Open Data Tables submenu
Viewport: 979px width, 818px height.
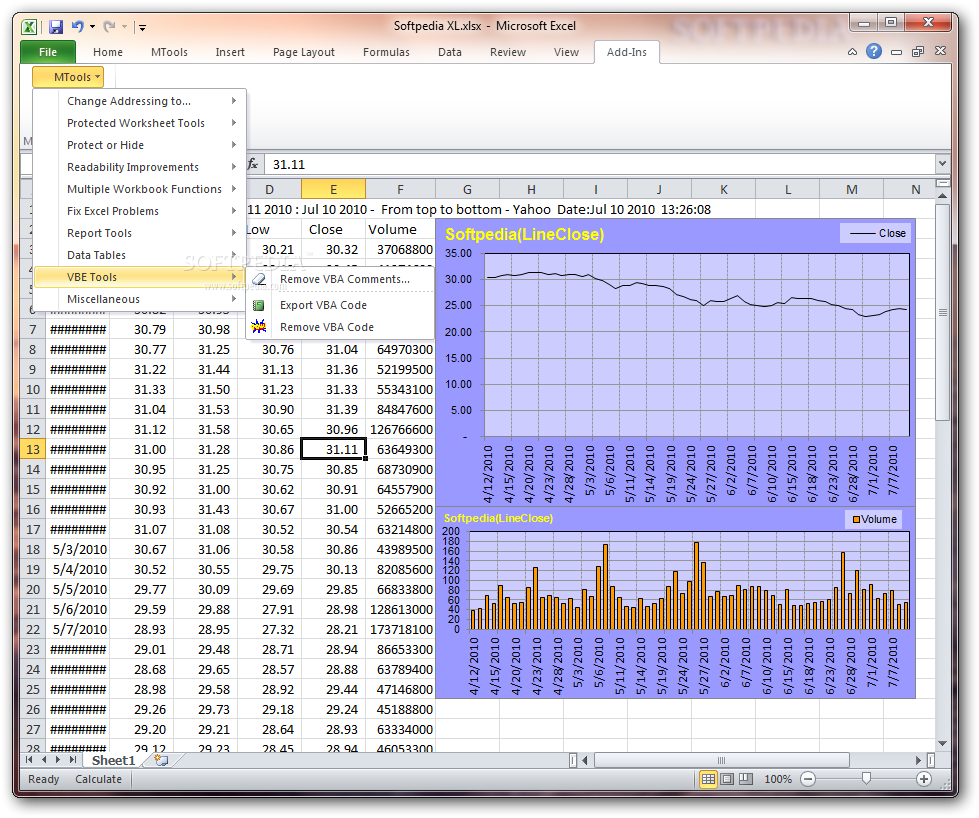click(x=139, y=255)
